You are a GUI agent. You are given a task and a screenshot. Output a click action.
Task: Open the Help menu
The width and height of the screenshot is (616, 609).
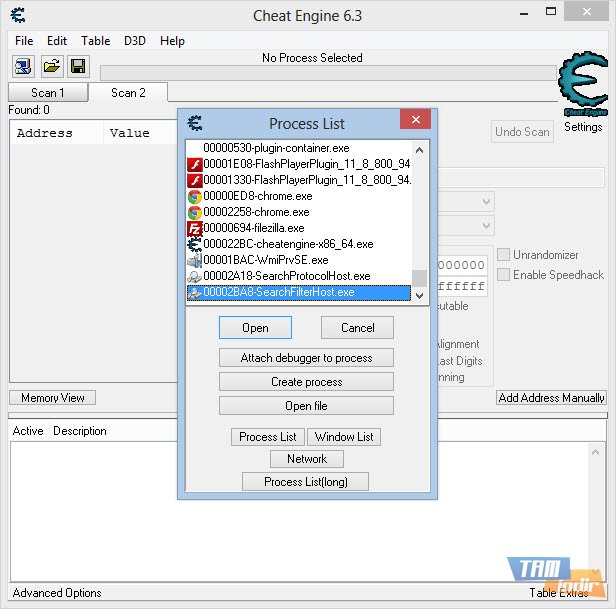coord(172,41)
